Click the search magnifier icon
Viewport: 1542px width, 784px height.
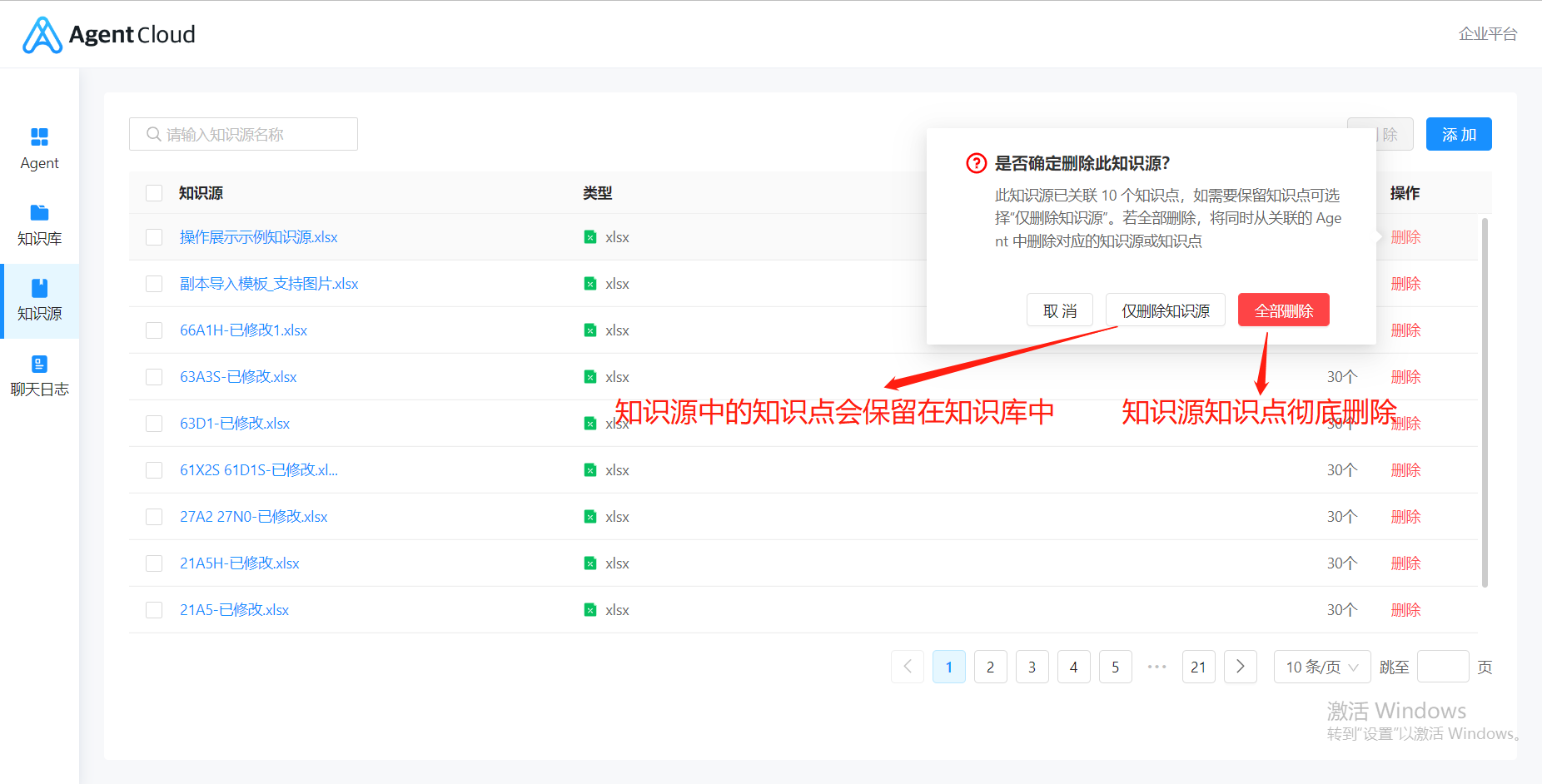click(153, 134)
